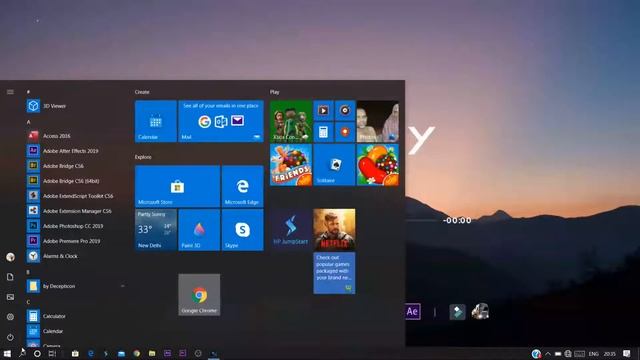This screenshot has height=360, width=640.
Task: Open the taskbar clock showing 20:35
Action: coord(610,354)
